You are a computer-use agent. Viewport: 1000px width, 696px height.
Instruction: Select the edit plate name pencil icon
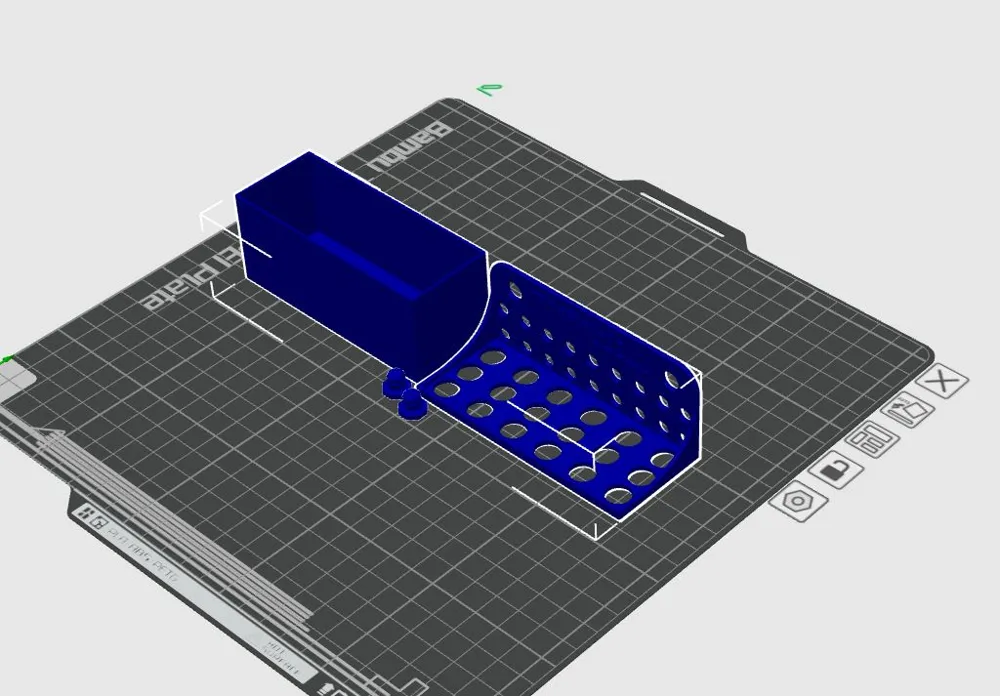(x=906, y=409)
